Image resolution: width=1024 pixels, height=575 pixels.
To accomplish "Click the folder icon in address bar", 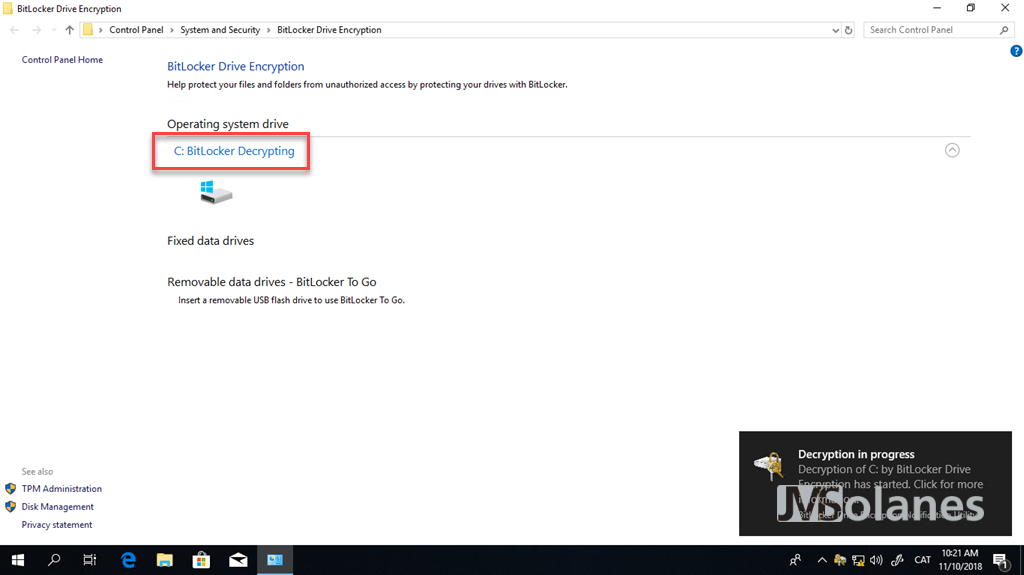I will (88, 30).
